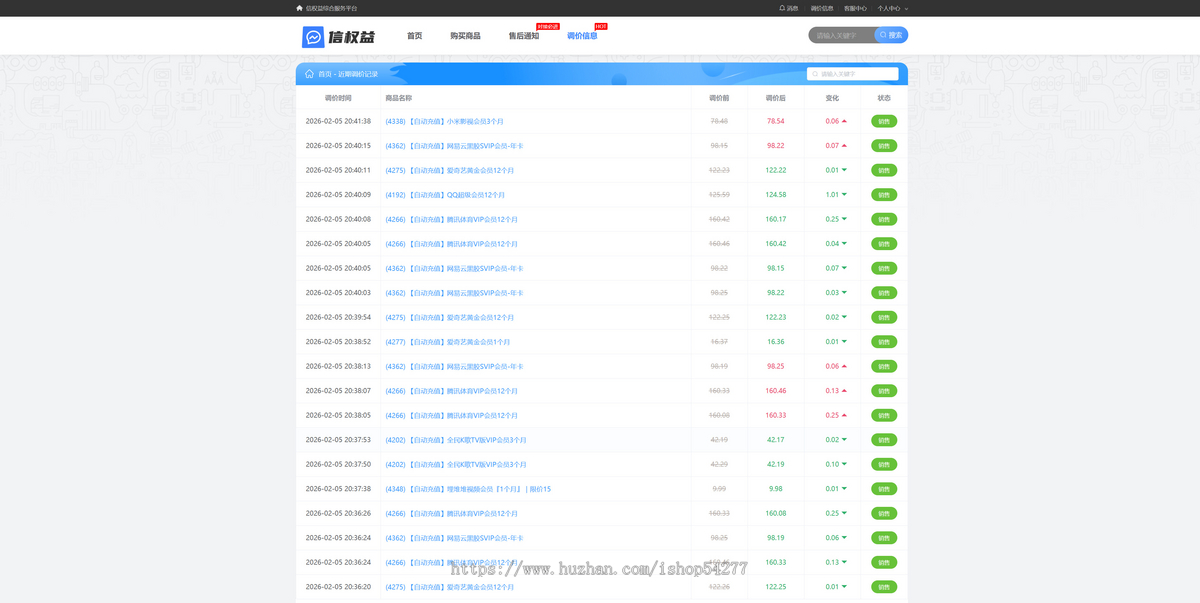The width and height of the screenshot is (1200, 603).
Task: Click the red up arrow on the 20:38:13 row
Action: tap(844, 366)
